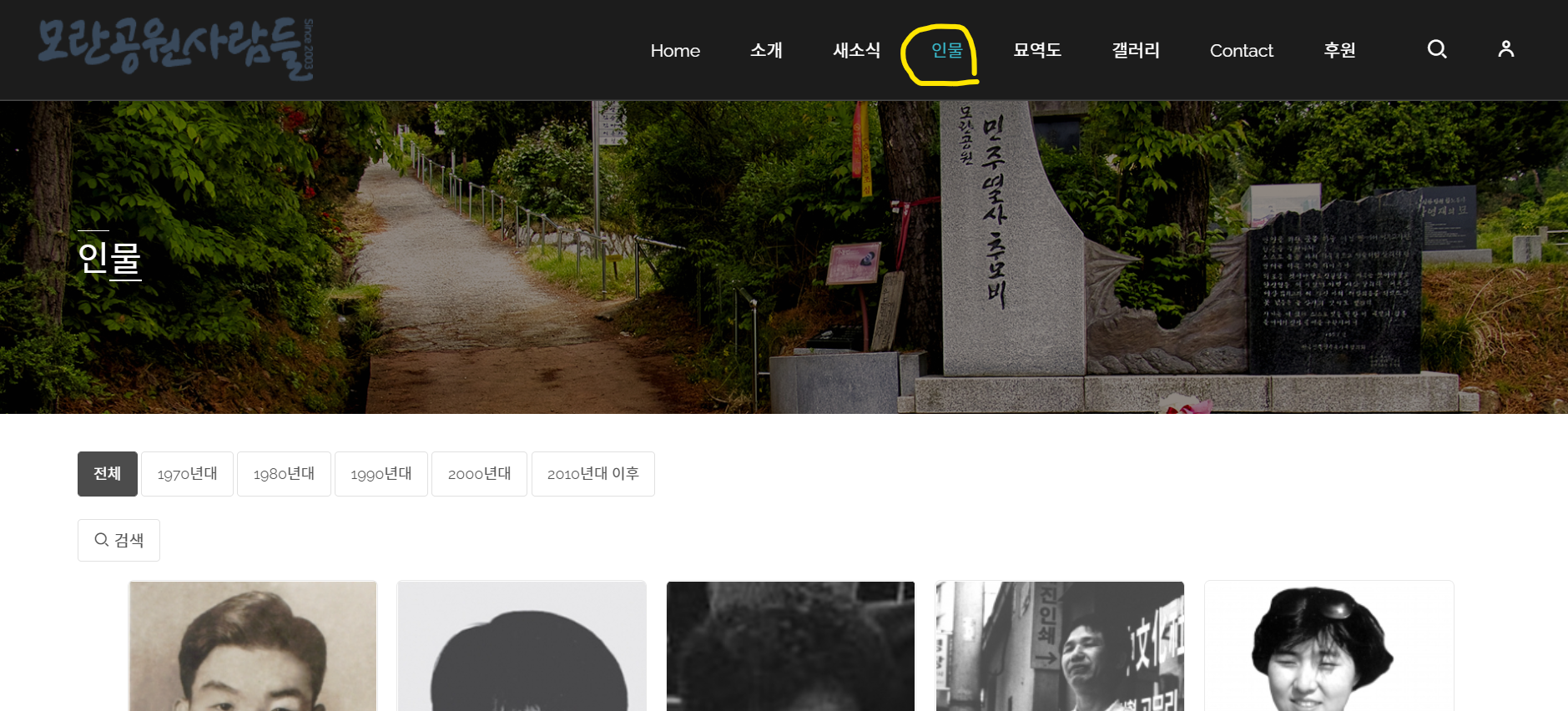
Task: Go to the Home menu
Action: 675,50
